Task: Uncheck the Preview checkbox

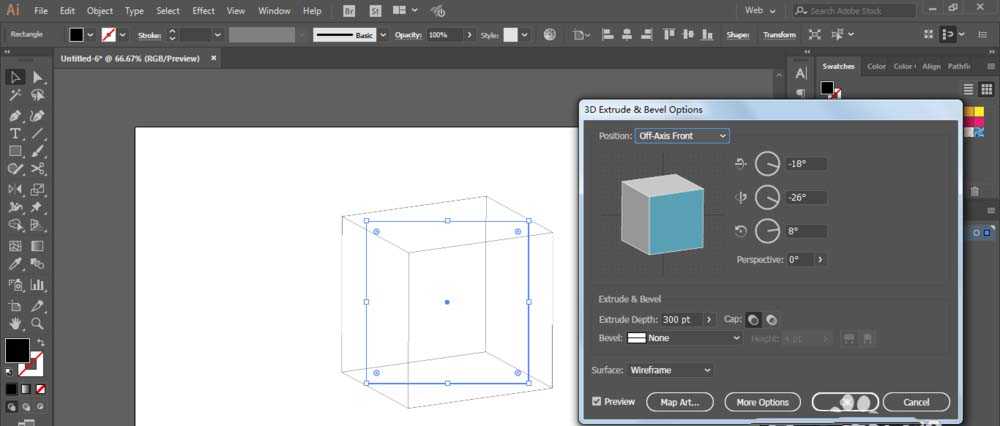Action: tap(597, 402)
